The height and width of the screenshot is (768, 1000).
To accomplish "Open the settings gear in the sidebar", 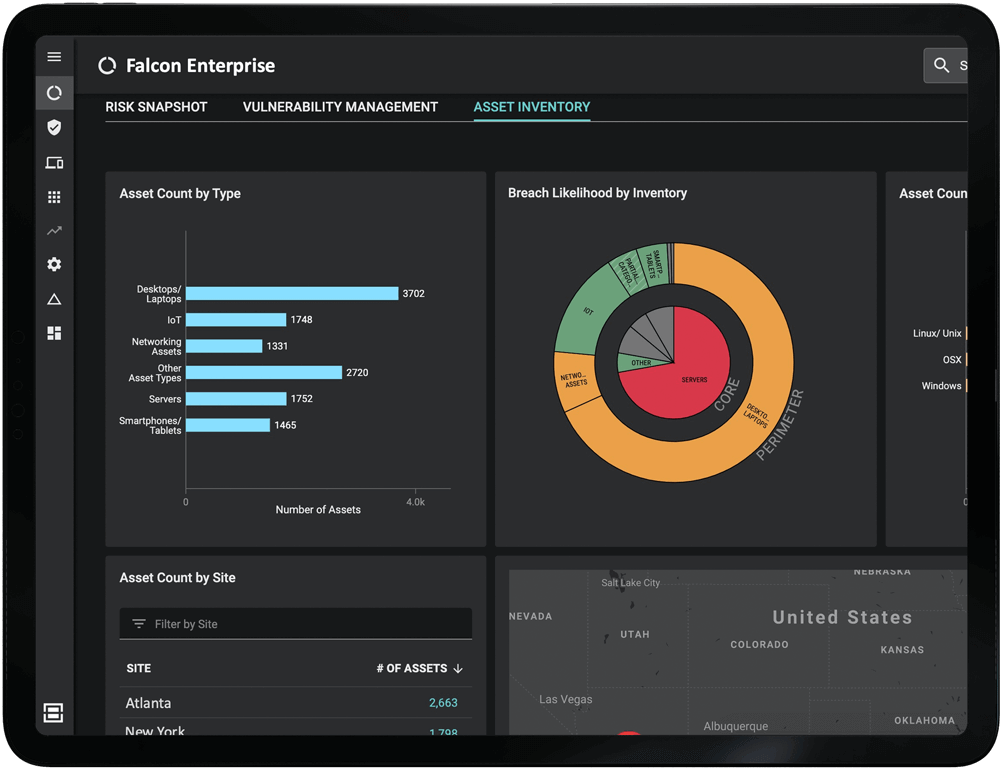I will (54, 264).
